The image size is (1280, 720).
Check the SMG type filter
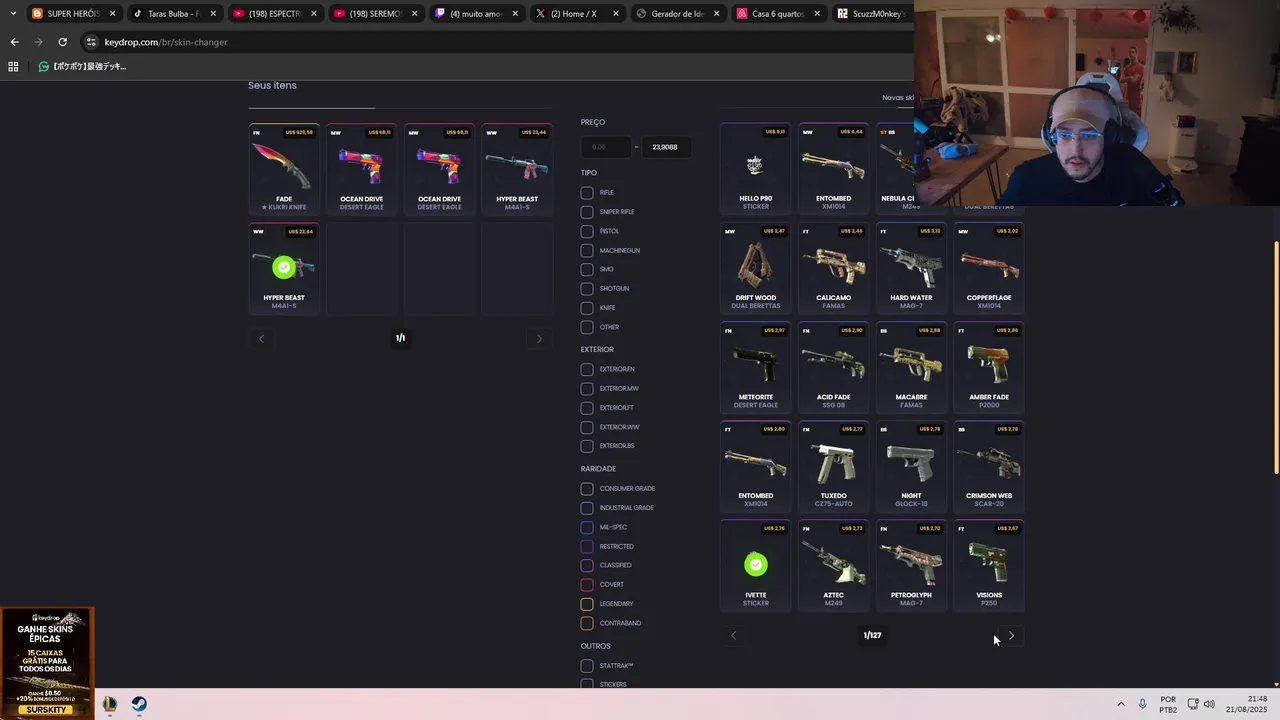click(x=587, y=269)
